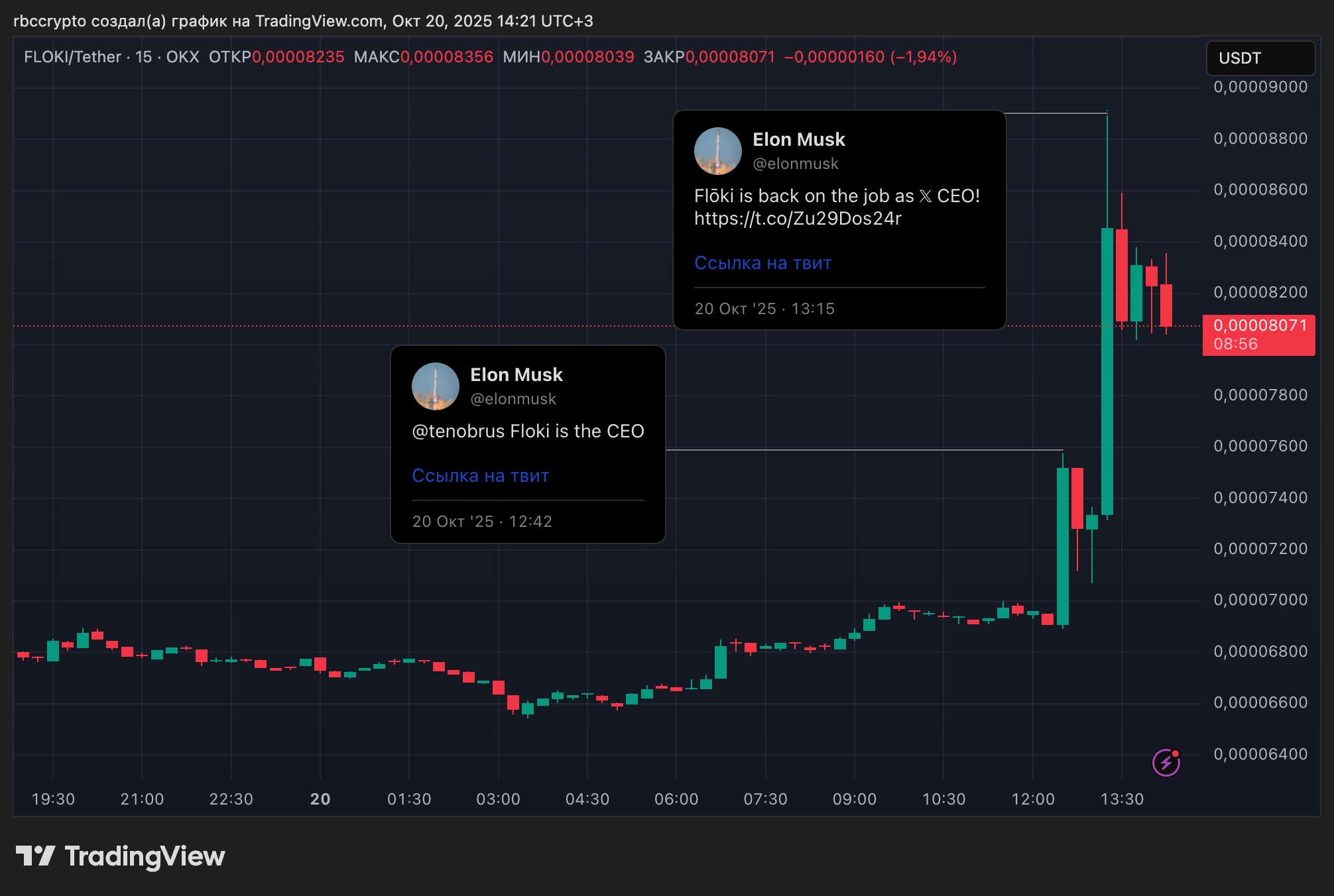Open the 'Ссылка на твит' link in the lower tweet
This screenshot has height=896, width=1334.
(x=480, y=476)
